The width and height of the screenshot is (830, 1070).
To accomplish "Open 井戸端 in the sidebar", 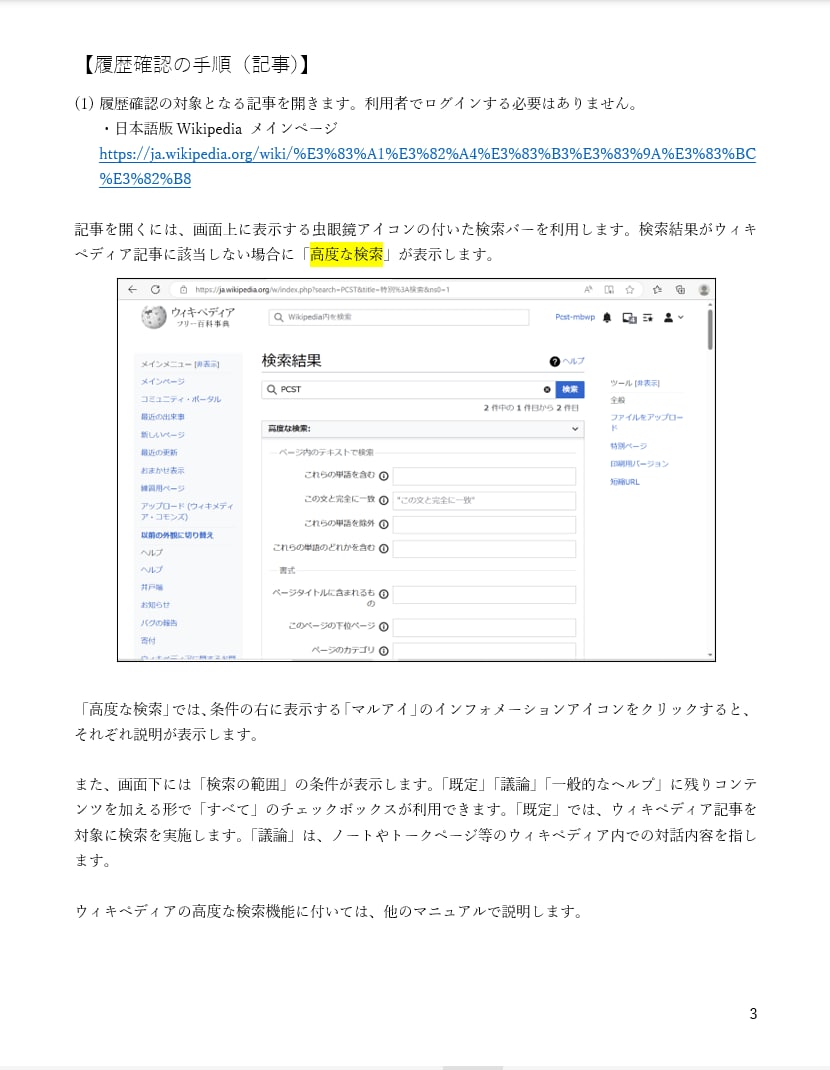I will [x=152, y=587].
